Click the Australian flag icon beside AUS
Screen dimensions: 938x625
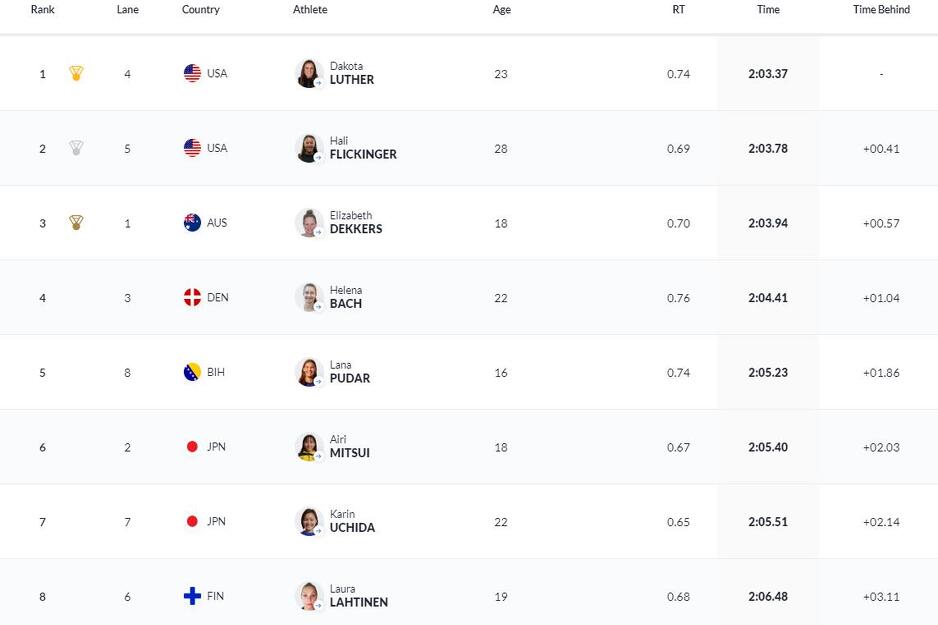[x=192, y=222]
